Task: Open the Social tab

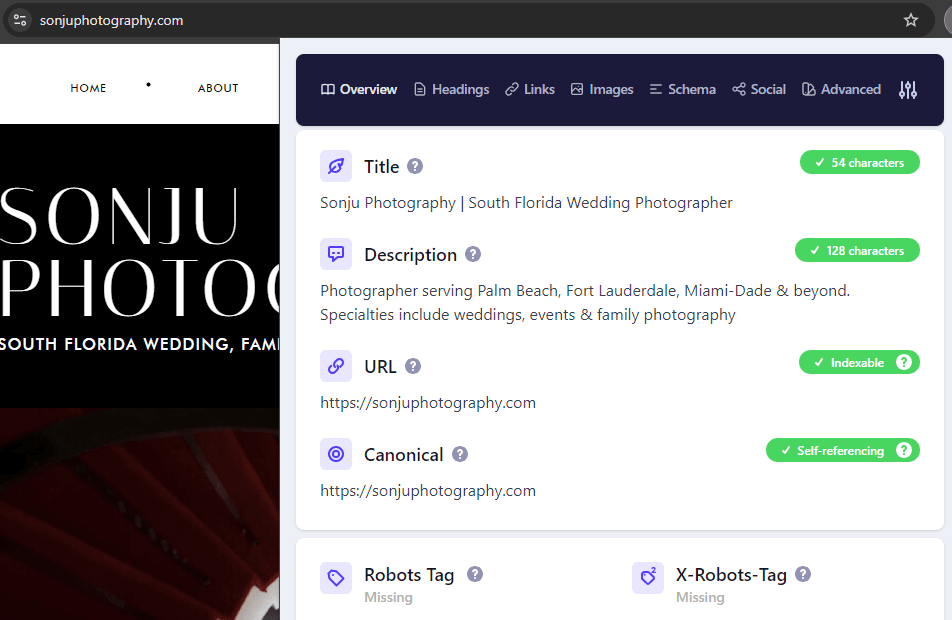Action: (x=758, y=89)
